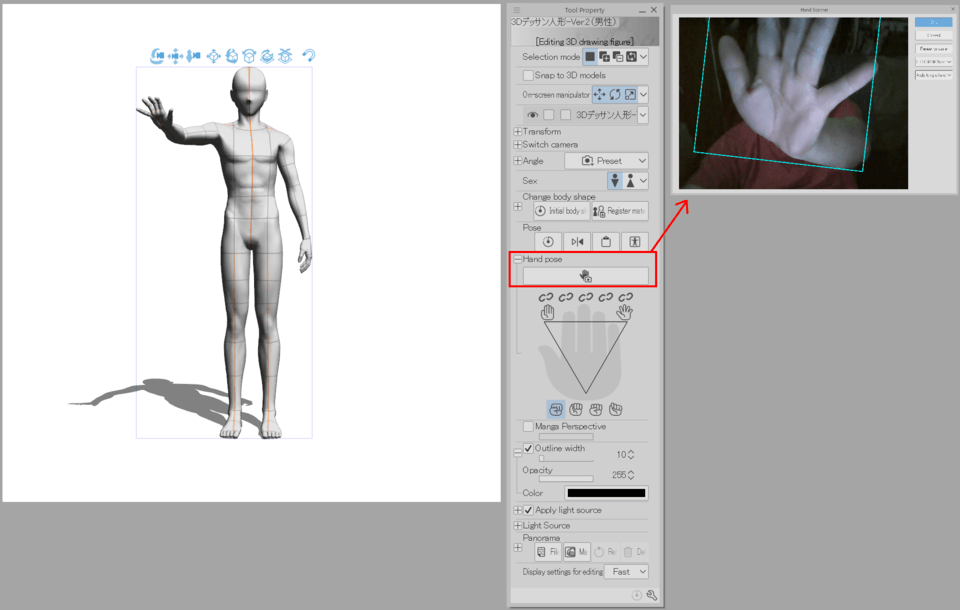Select the second fist preset icon
Viewport: 960px width, 610px height.
pos(576,409)
